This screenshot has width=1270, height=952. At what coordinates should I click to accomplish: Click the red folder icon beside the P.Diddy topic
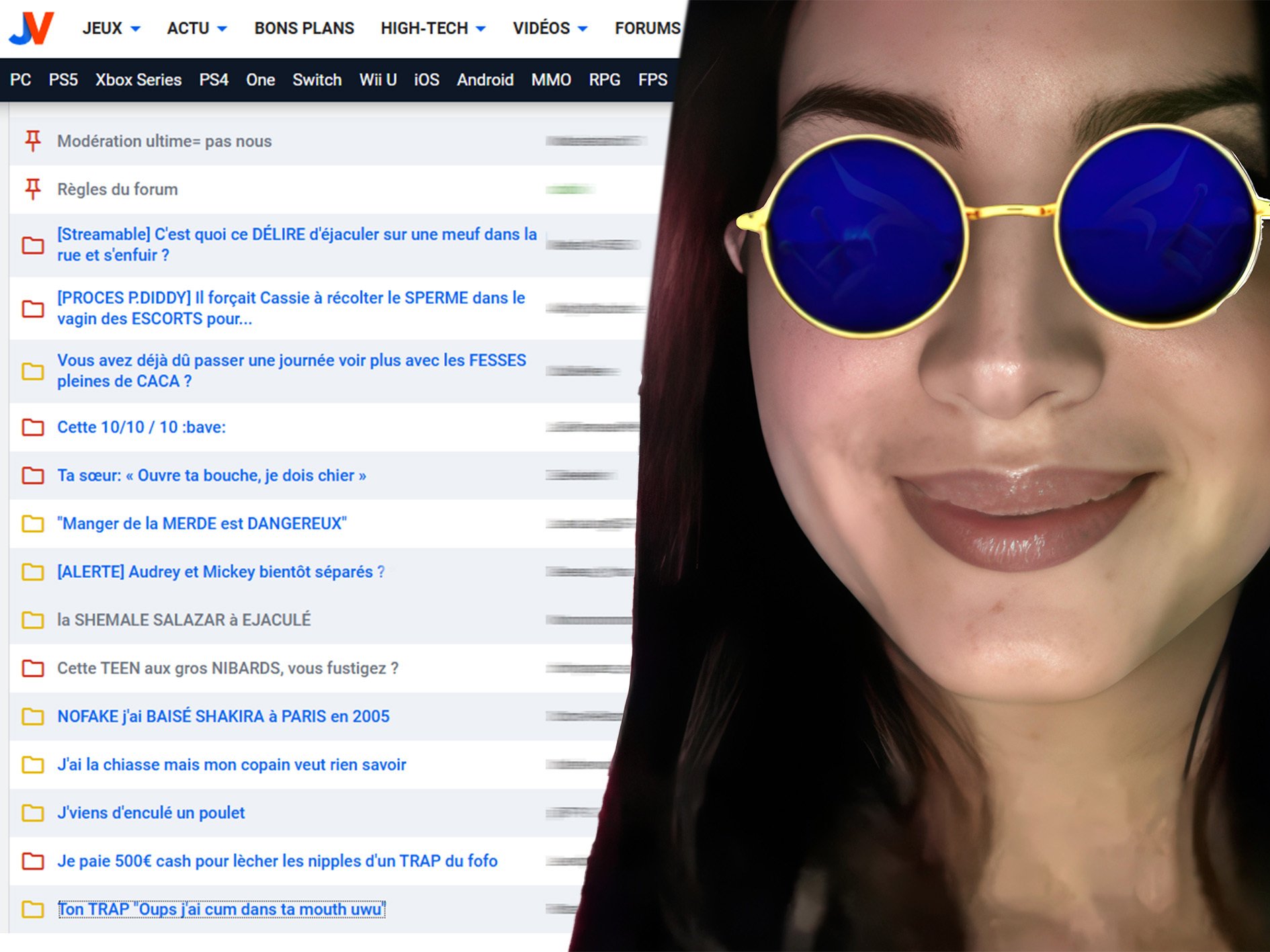pos(32,308)
